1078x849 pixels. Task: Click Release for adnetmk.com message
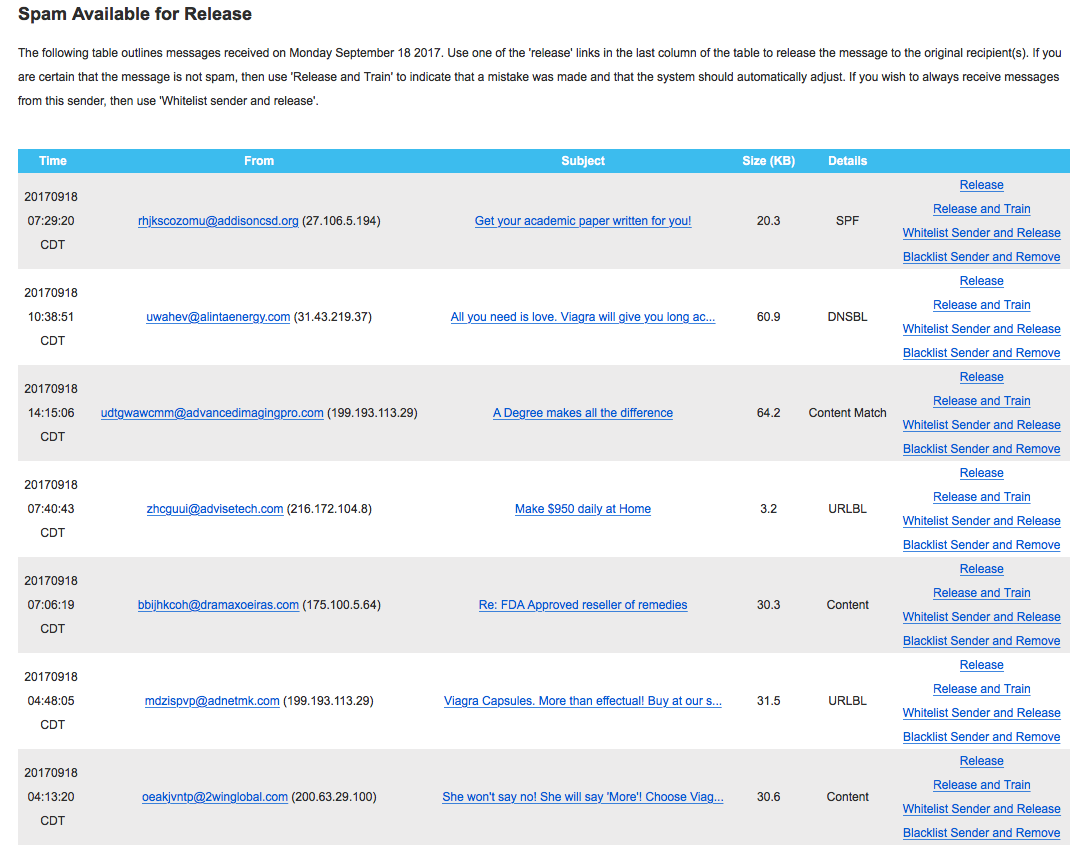click(981, 666)
